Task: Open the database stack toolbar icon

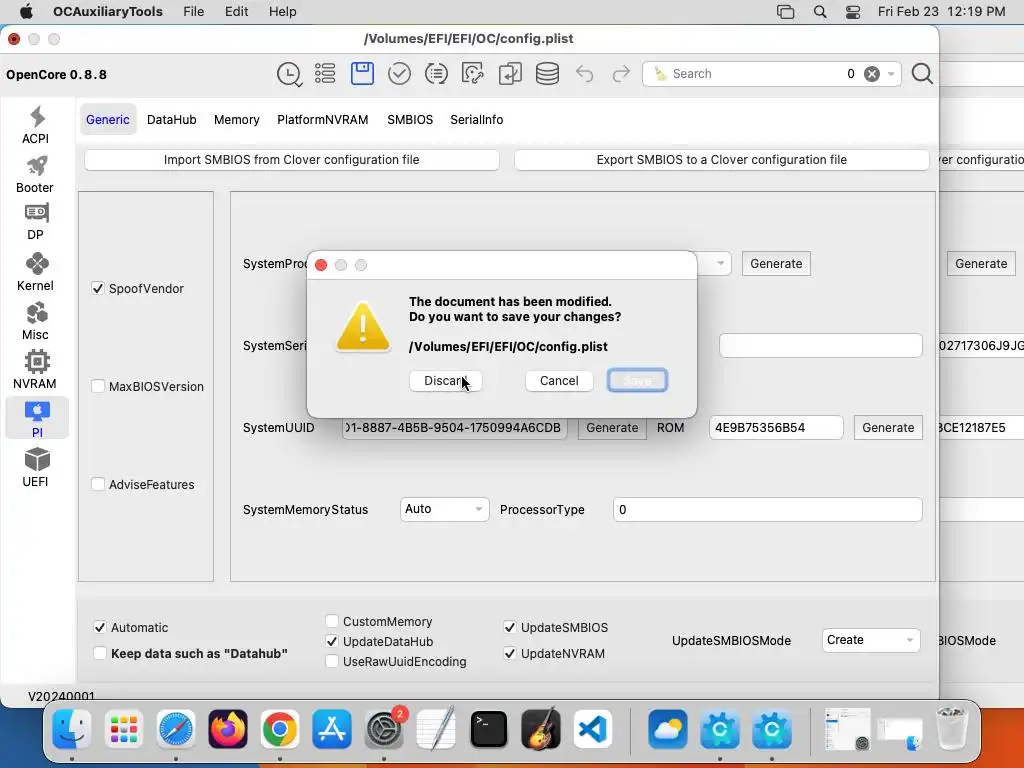Action: (x=547, y=74)
